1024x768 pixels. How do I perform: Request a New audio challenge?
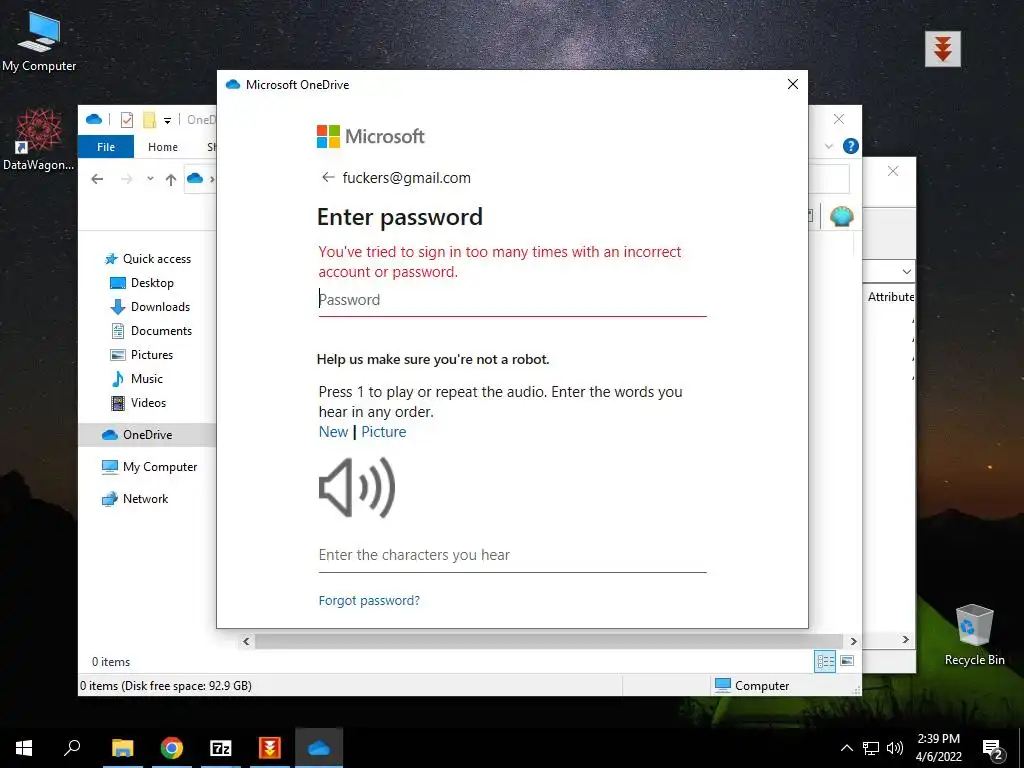333,432
